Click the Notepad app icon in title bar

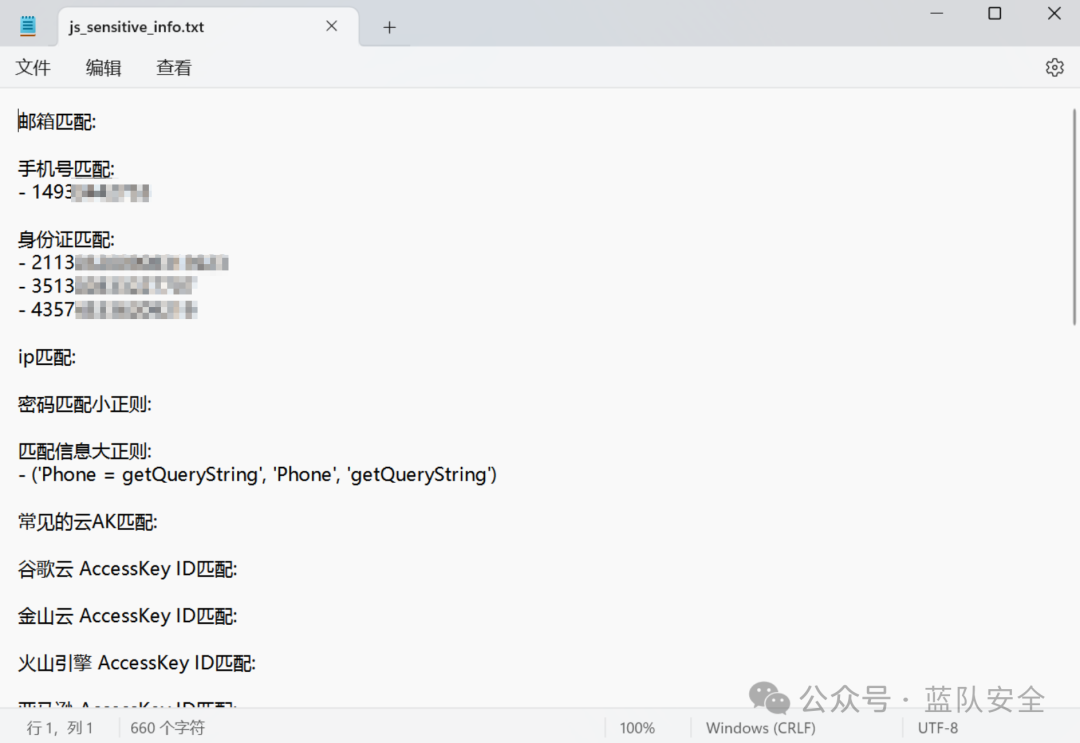pyautogui.click(x=28, y=26)
